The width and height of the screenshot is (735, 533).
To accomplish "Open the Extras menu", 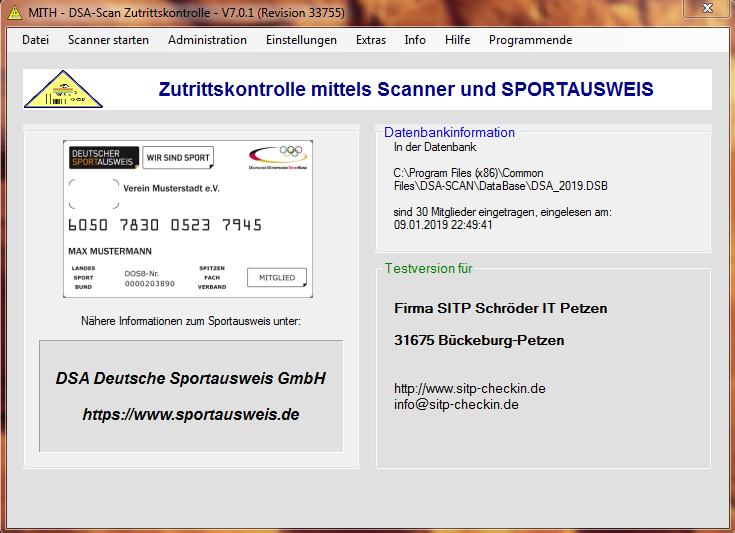I will point(371,40).
